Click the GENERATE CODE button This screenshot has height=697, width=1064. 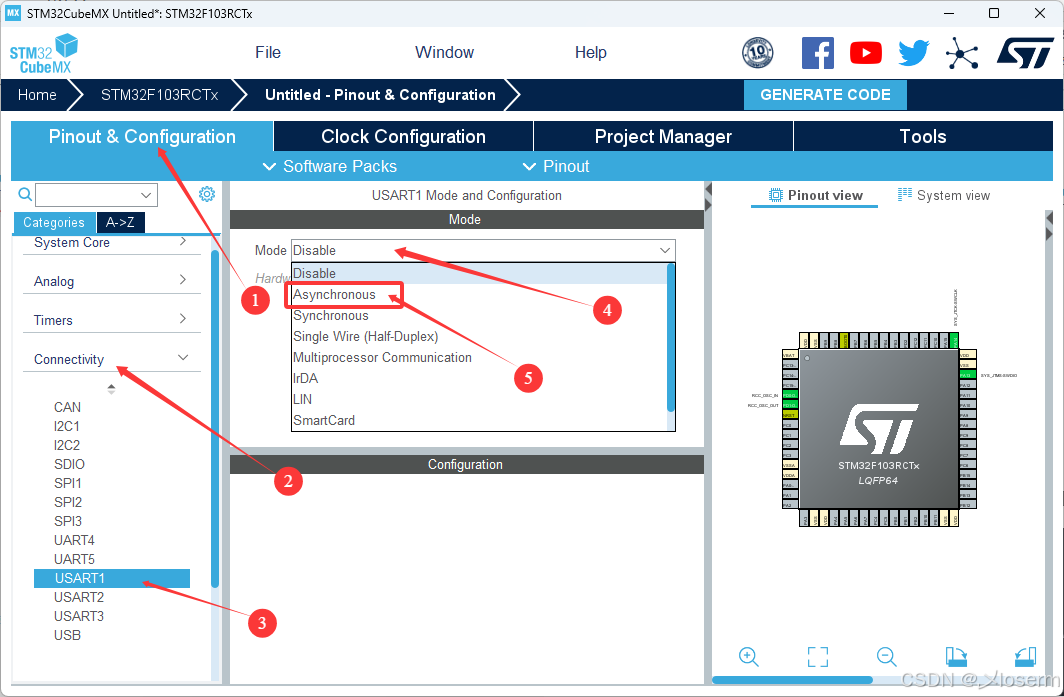pos(825,95)
